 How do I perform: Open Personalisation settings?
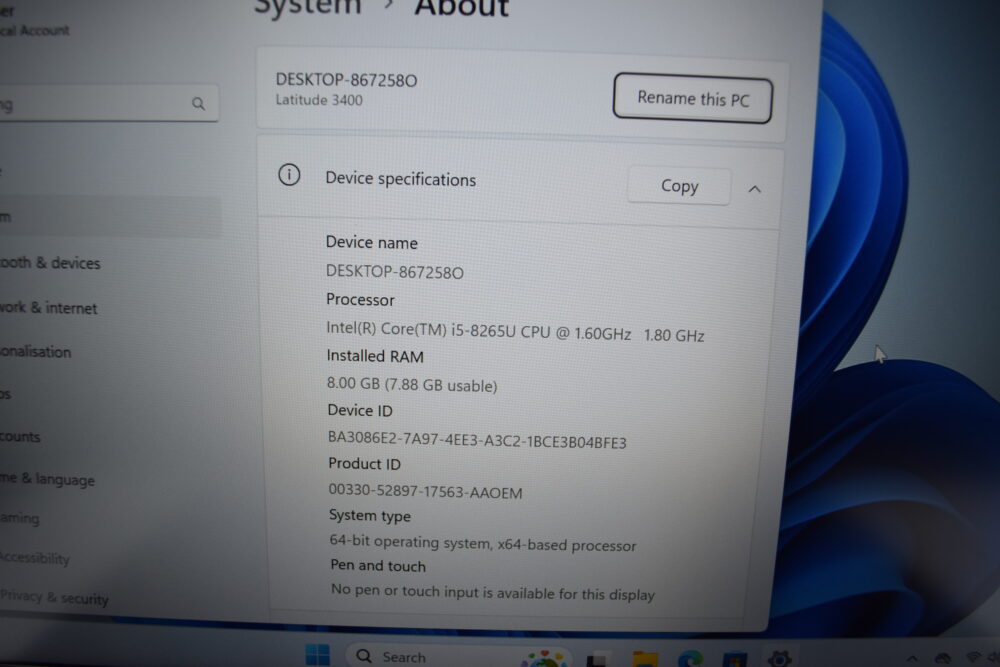tap(36, 352)
